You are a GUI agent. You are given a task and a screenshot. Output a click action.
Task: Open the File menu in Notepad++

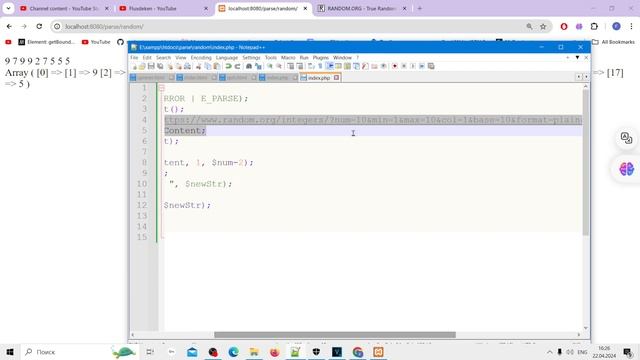pyautogui.click(x=134, y=58)
